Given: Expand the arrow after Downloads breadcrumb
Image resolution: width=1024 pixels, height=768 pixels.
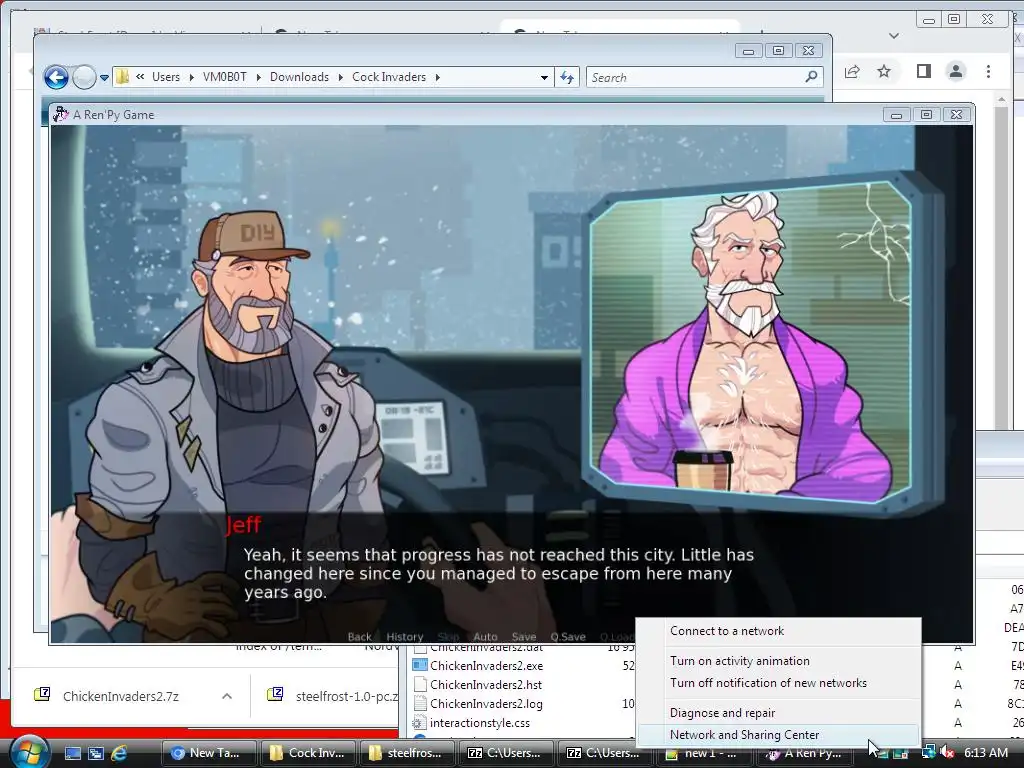Looking at the screenshot, I should [x=340, y=77].
